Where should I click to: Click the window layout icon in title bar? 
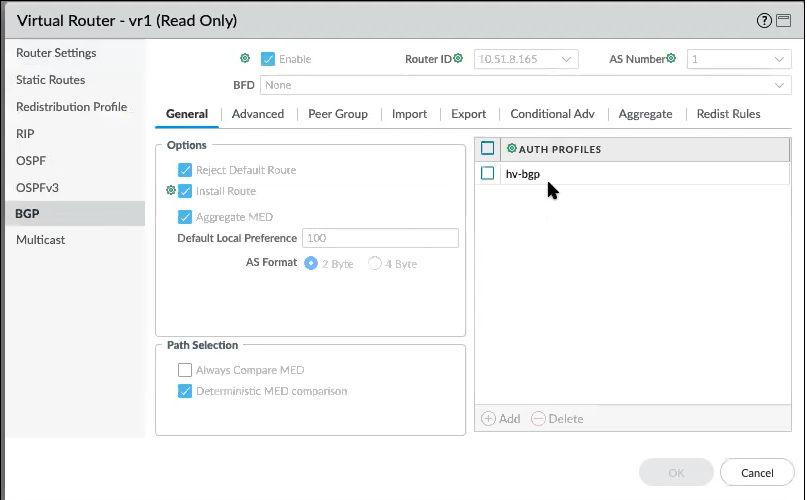[784, 20]
